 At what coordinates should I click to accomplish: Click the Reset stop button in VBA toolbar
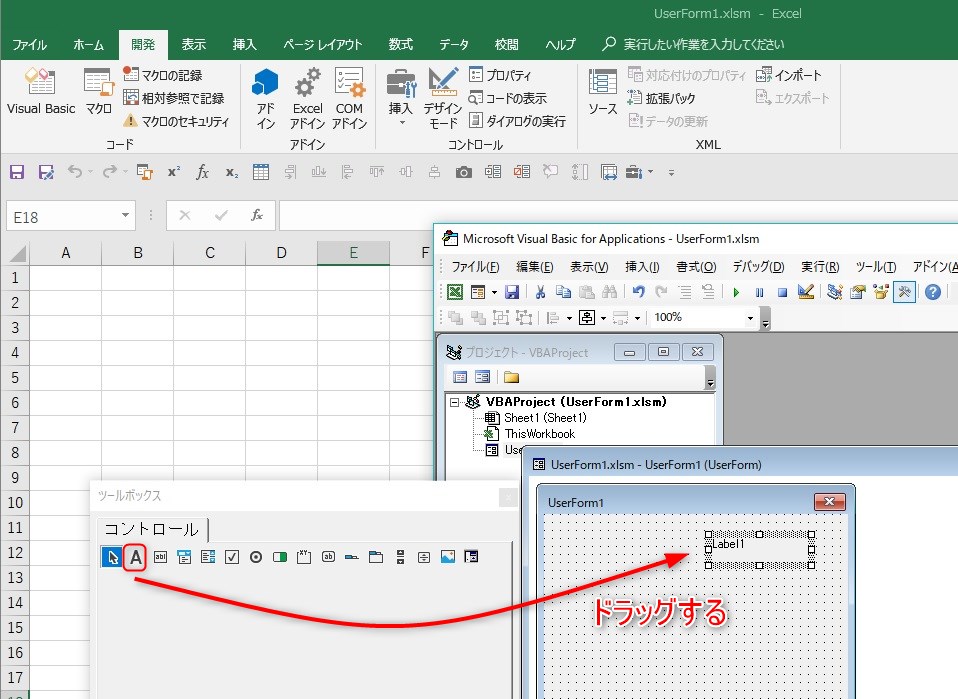[x=783, y=293]
